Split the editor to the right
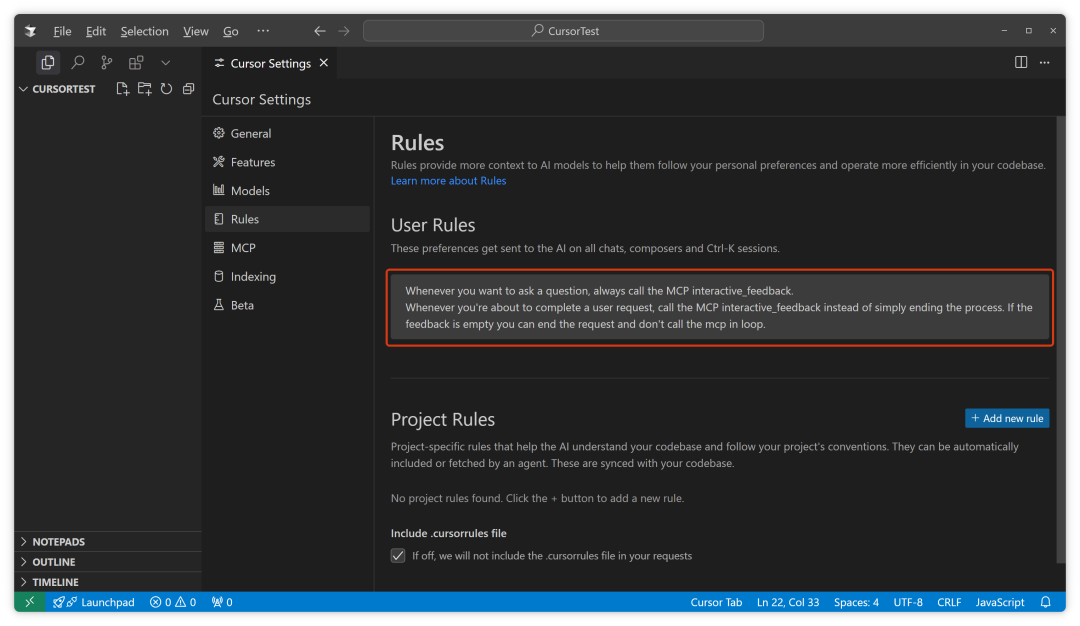This screenshot has height=626, width=1080. click(x=1021, y=63)
